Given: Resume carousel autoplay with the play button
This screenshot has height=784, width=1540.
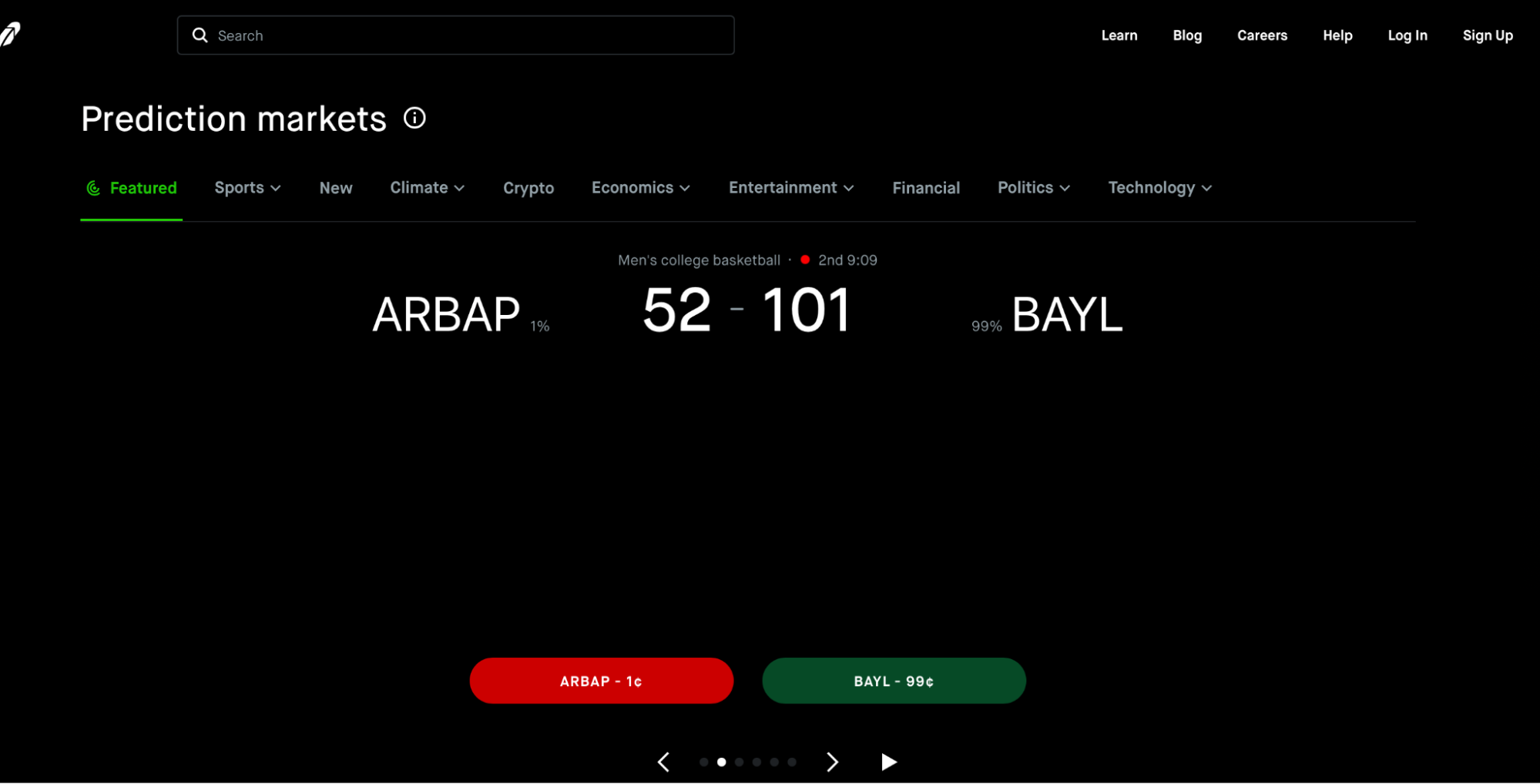Looking at the screenshot, I should click(x=887, y=762).
